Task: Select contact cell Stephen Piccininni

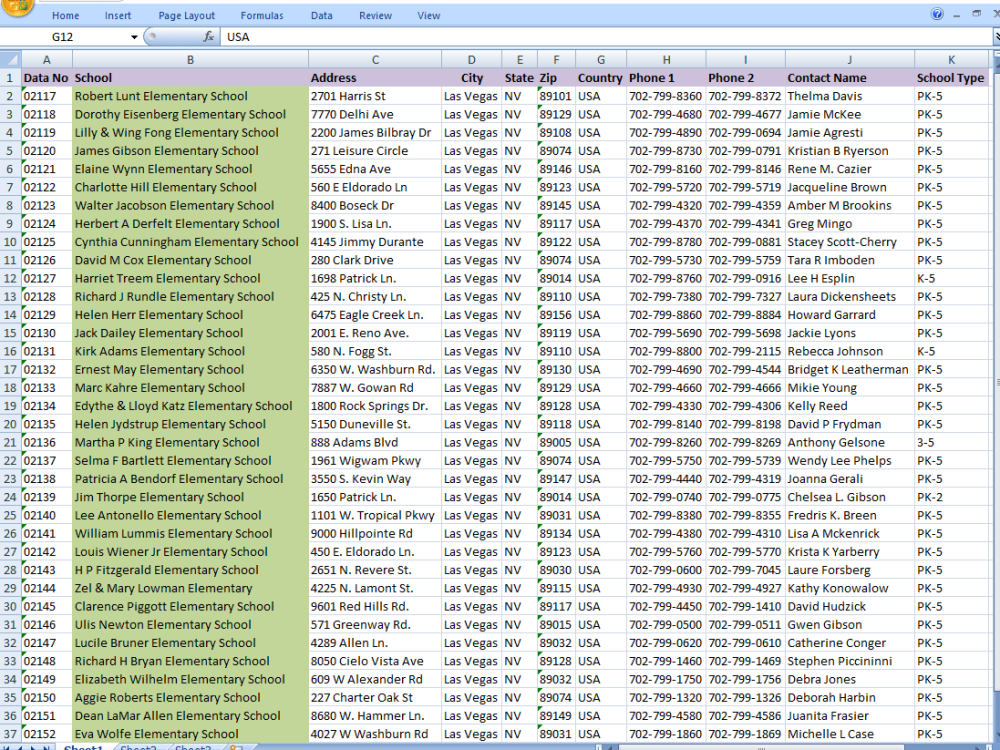Action: 849,661
